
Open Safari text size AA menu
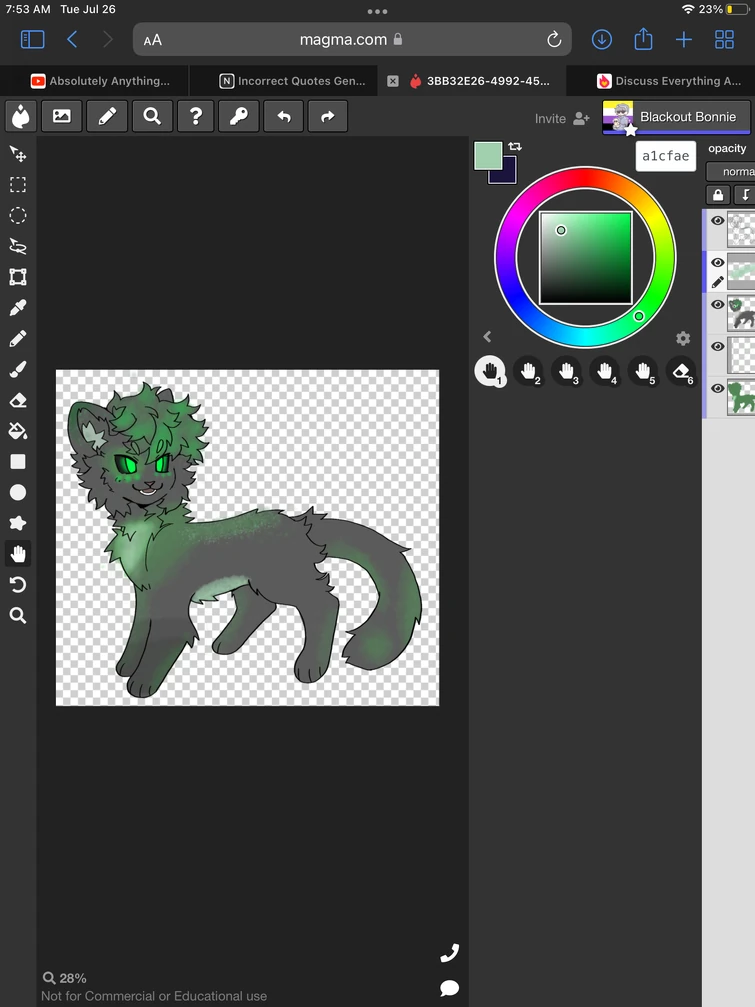[153, 40]
